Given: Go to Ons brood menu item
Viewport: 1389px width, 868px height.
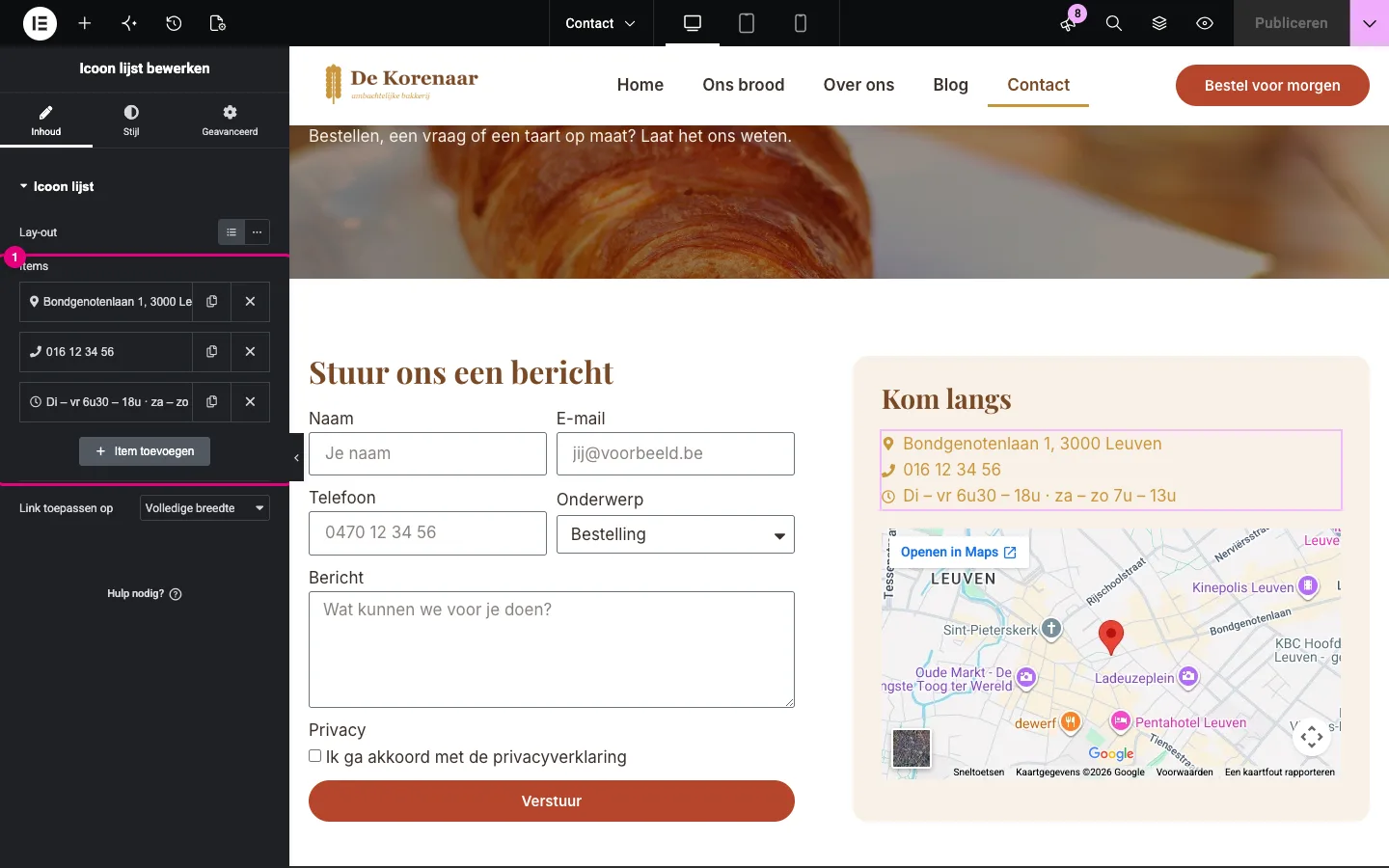Looking at the screenshot, I should click(x=744, y=85).
